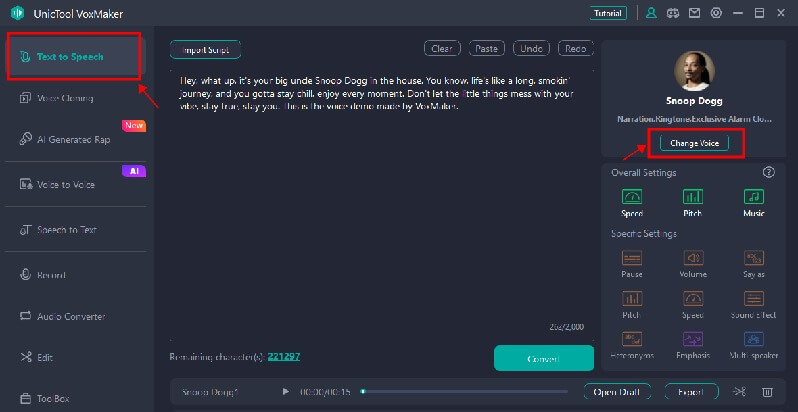Viewport: 798px width, 412px height.
Task: Click the audio playback progress bar
Action: point(464,392)
